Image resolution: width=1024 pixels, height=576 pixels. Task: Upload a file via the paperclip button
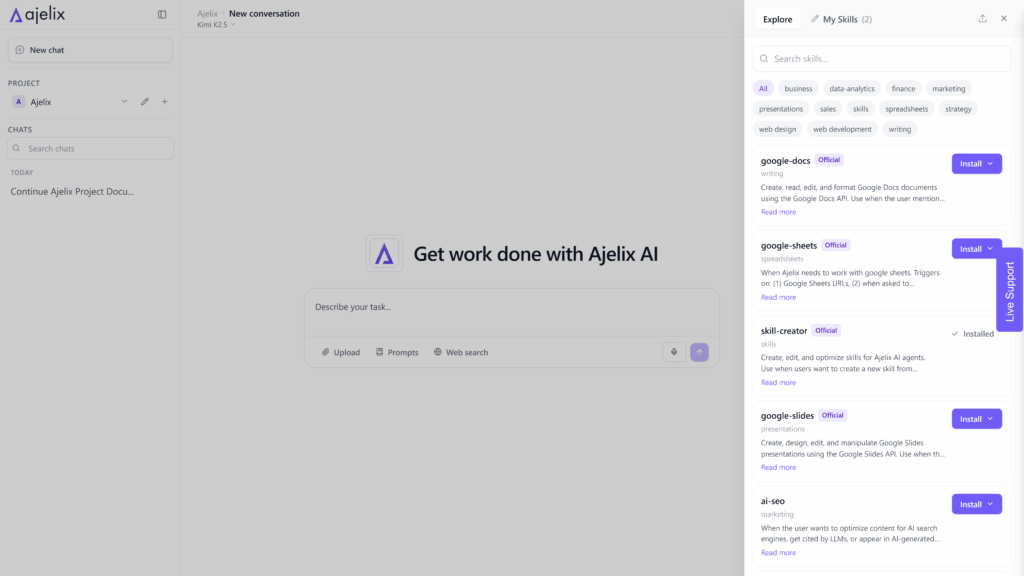point(340,352)
